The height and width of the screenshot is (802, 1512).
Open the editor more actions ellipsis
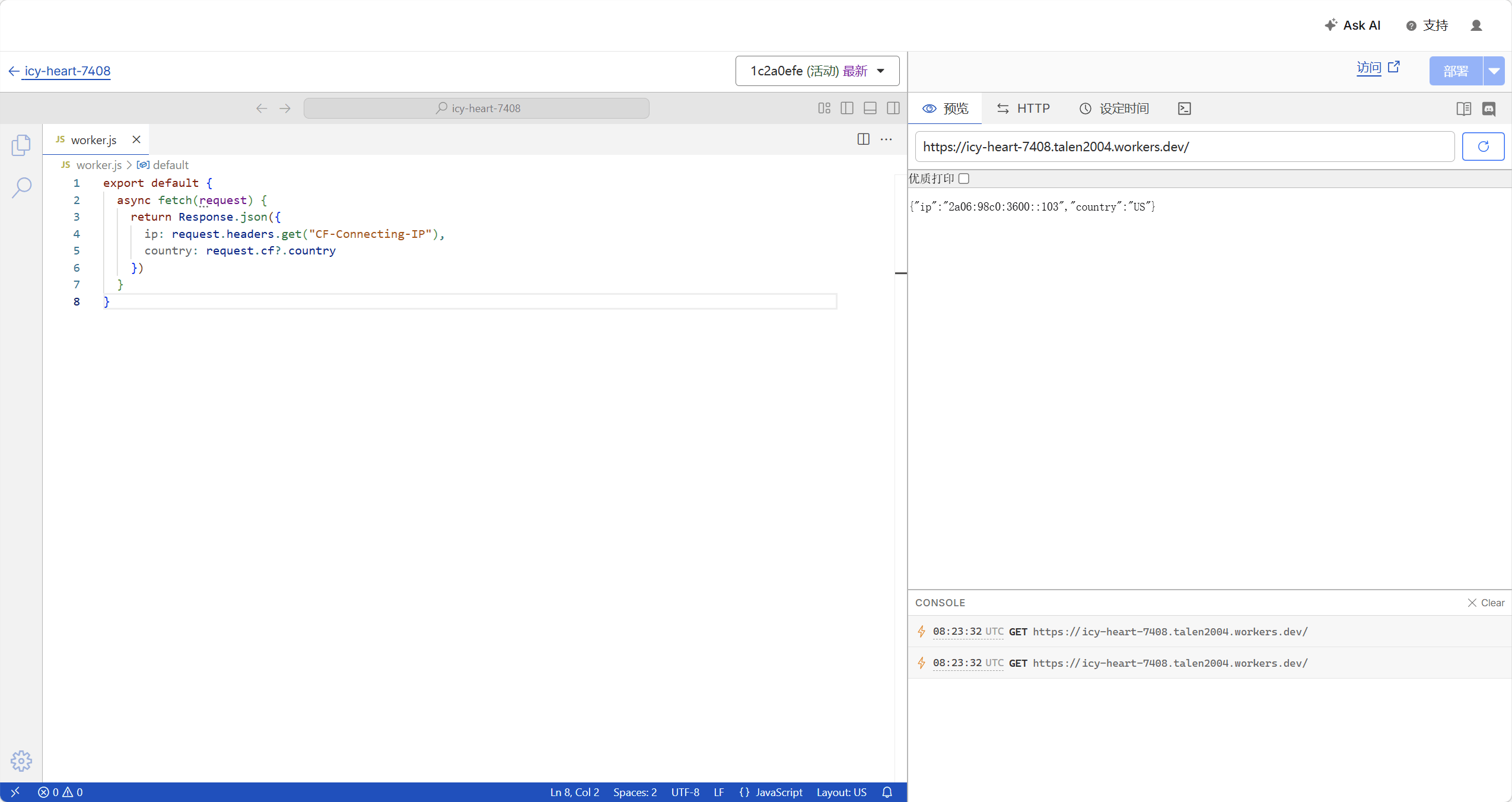886,139
